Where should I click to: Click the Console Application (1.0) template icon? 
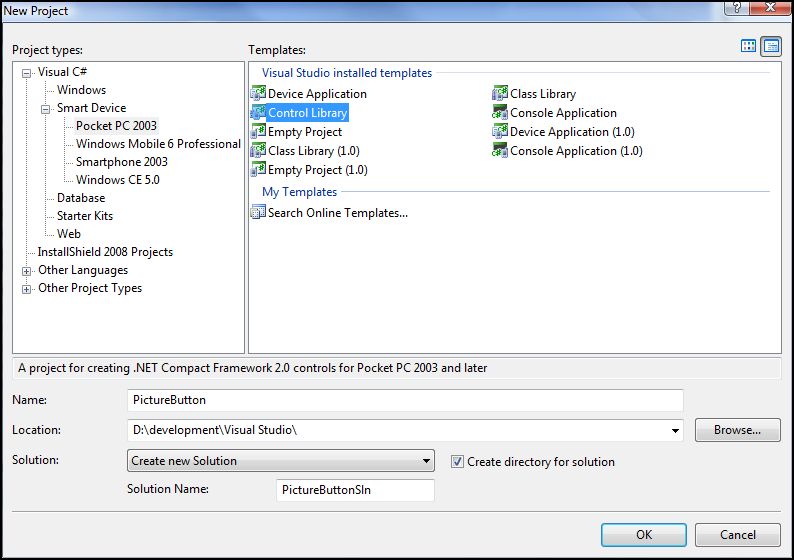click(x=500, y=150)
